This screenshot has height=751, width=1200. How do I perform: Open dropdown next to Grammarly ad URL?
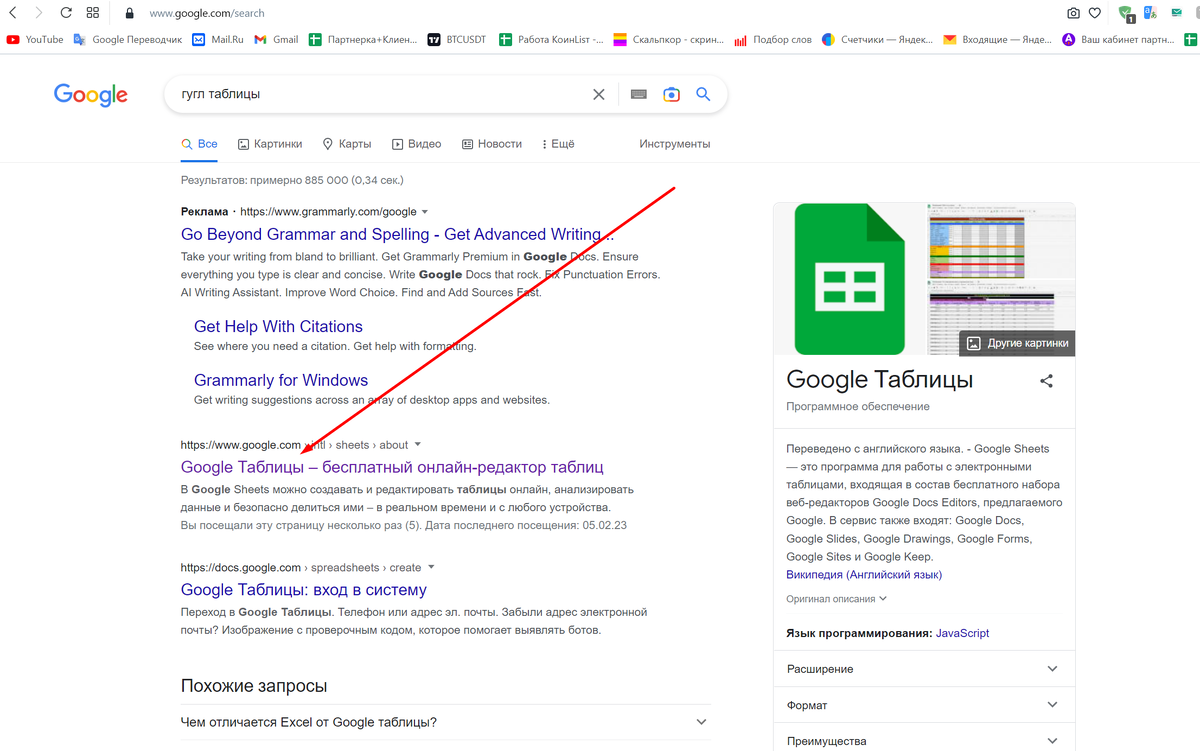pos(425,212)
